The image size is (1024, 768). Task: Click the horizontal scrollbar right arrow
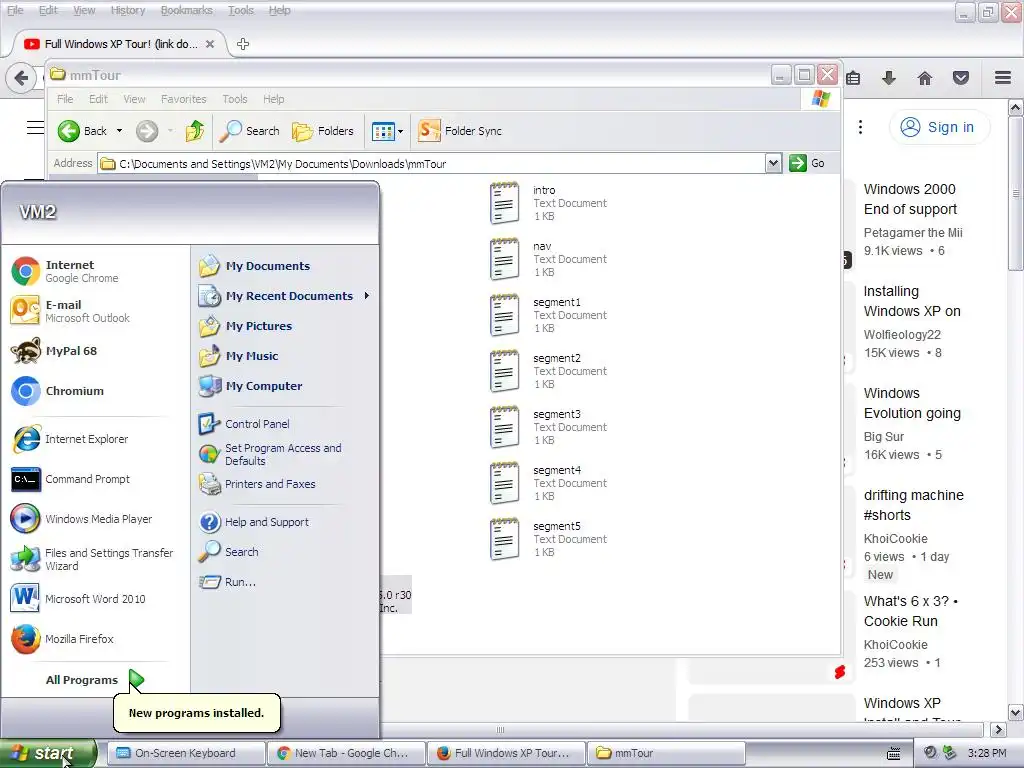[x=998, y=729]
